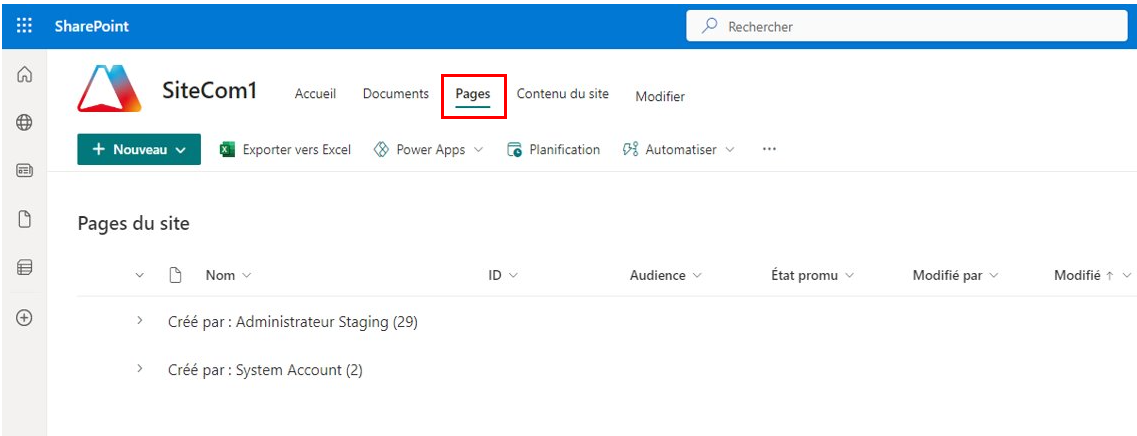Open the État promu column dropdown
Viewport: 1137px width, 436px height.
[x=813, y=276]
